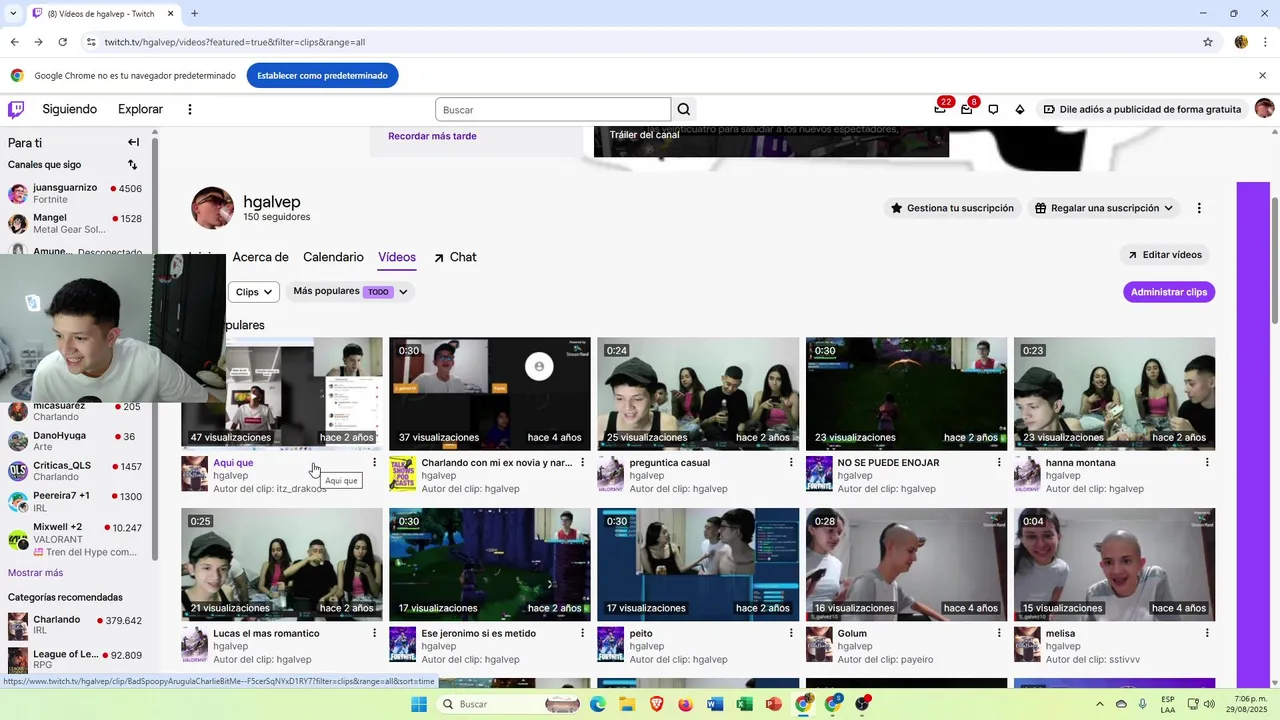Open options for clip Aqui que
This screenshot has width=1280, height=720.
point(375,463)
